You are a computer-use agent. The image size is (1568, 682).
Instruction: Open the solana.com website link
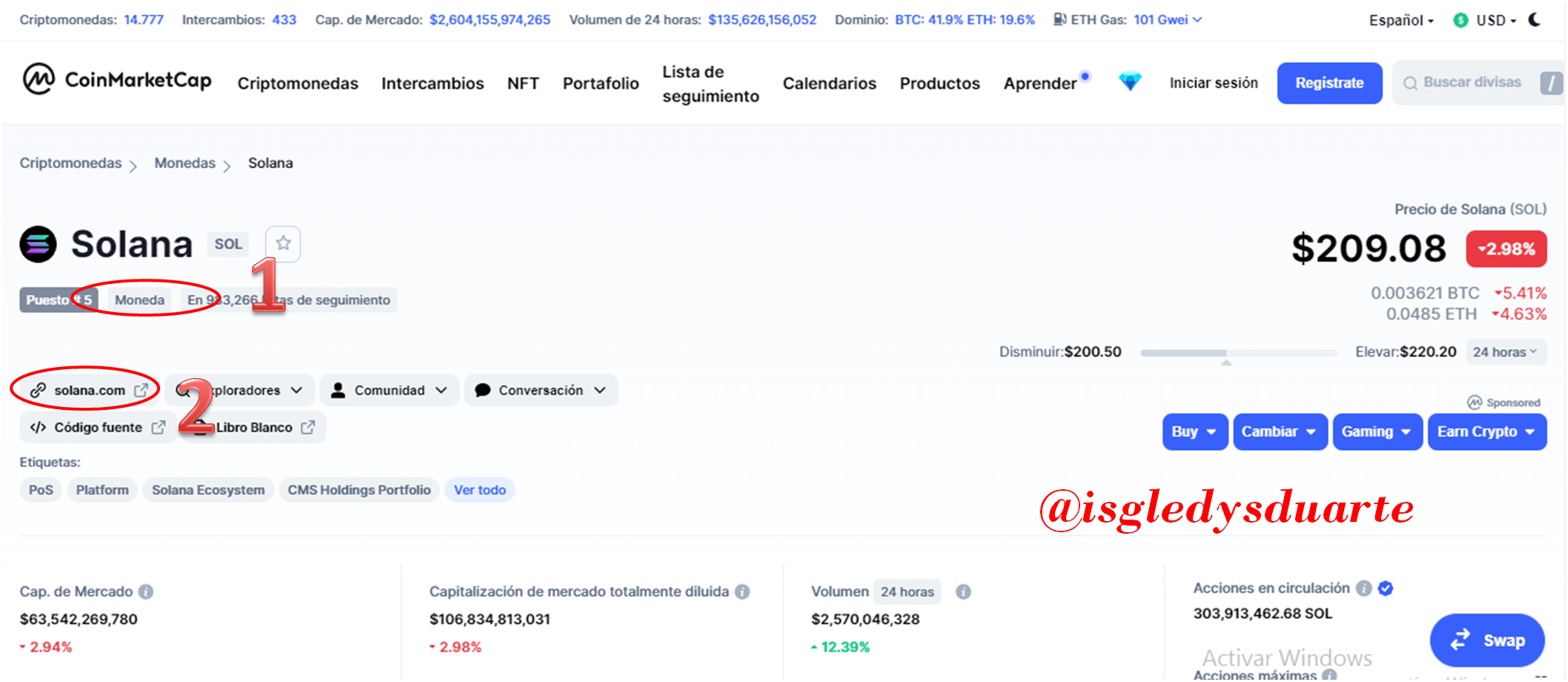coord(89,390)
